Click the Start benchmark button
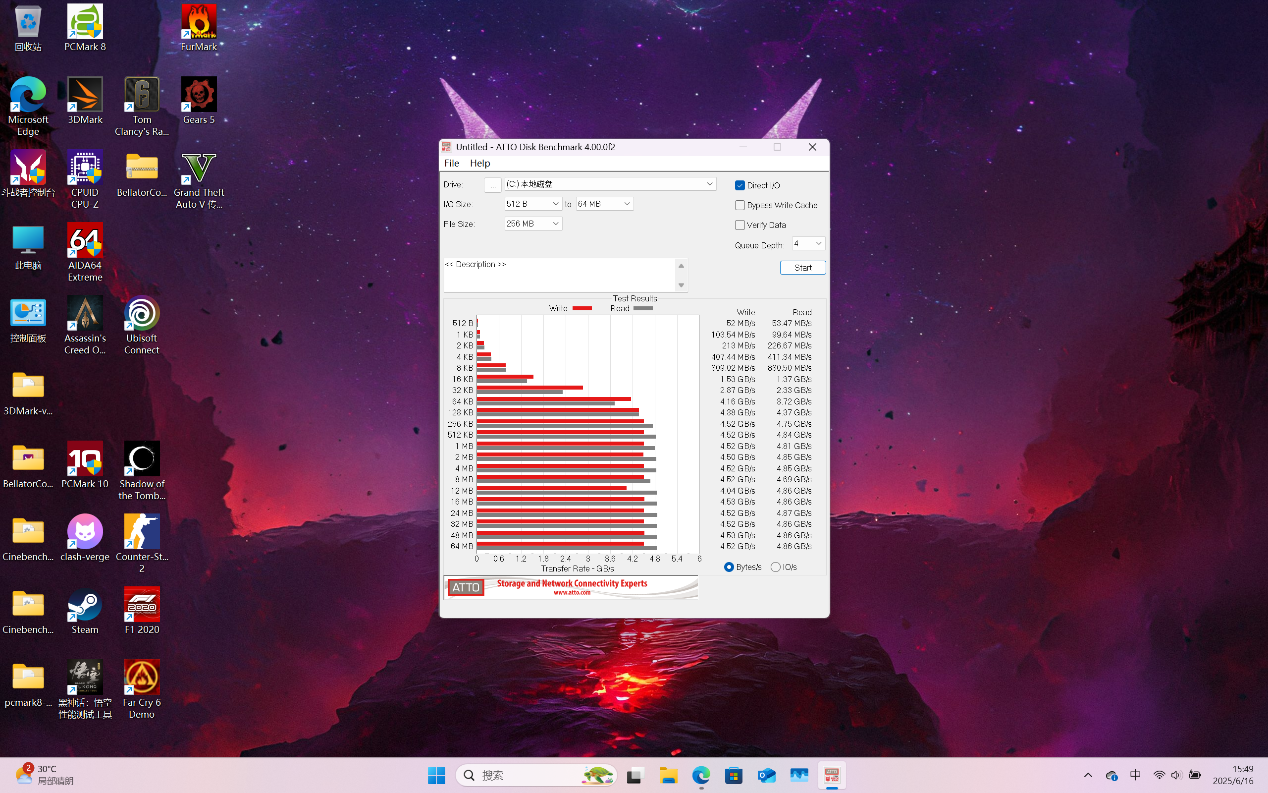This screenshot has width=1268, height=793. coord(803,267)
